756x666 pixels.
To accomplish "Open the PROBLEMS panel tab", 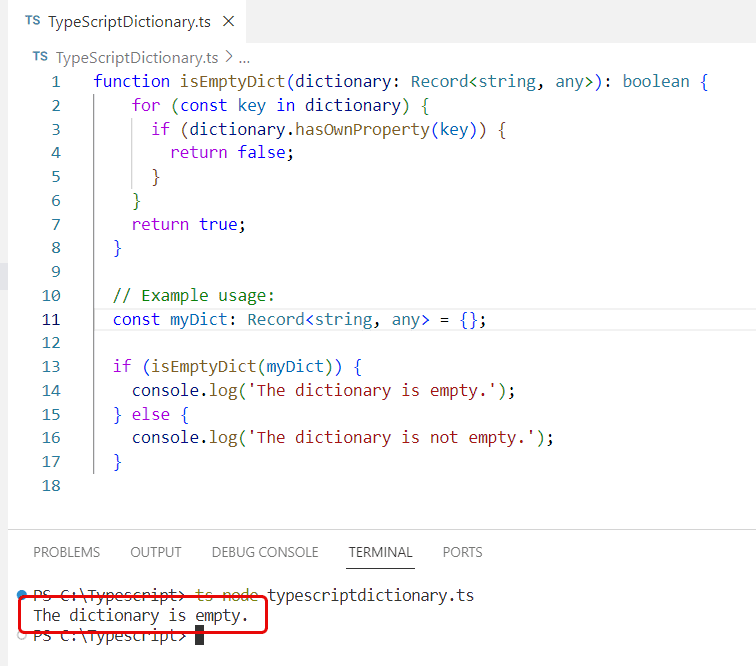I will pos(67,552).
